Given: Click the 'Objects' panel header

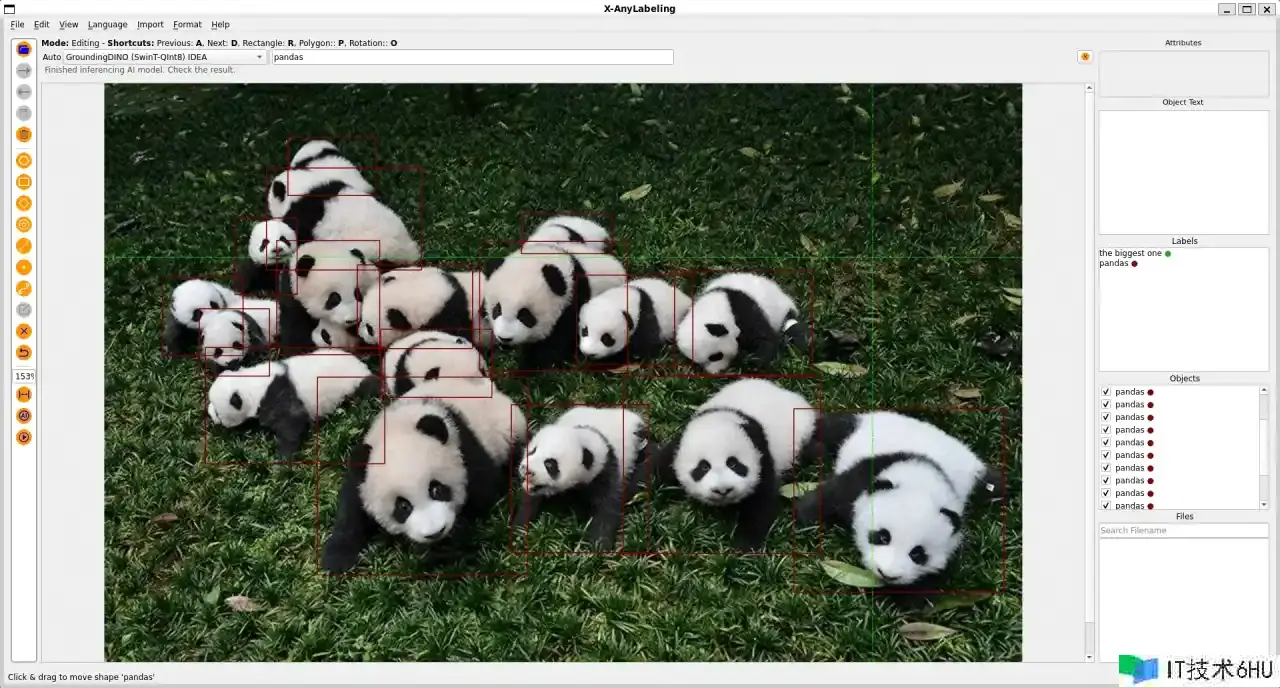Looking at the screenshot, I should pyautogui.click(x=1184, y=378).
